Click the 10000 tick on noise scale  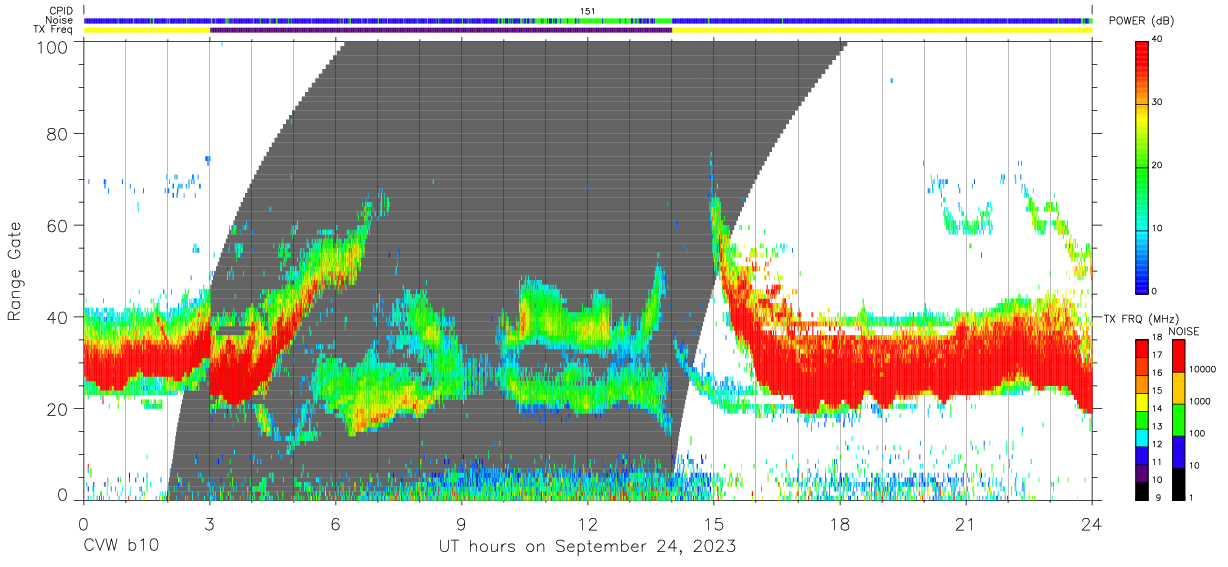pos(1205,370)
